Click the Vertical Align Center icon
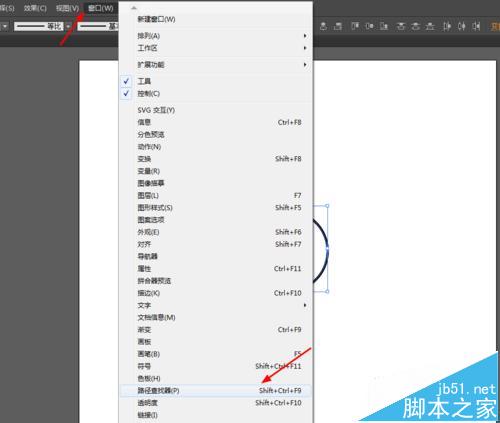500x423 pixels. pyautogui.click(x=369, y=26)
